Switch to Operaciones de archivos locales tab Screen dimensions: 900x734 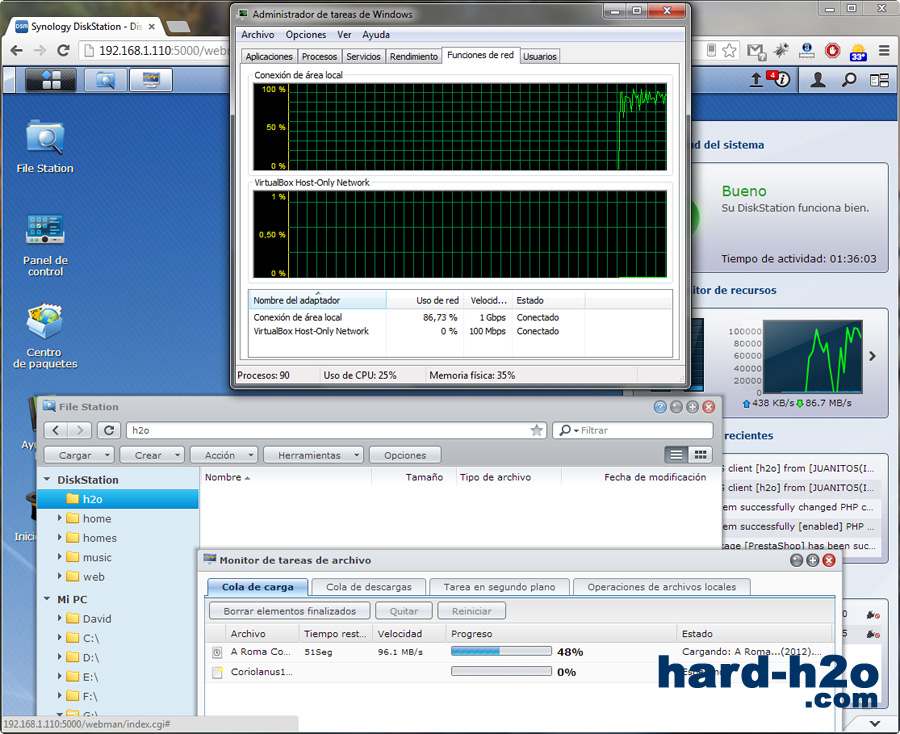(662, 587)
